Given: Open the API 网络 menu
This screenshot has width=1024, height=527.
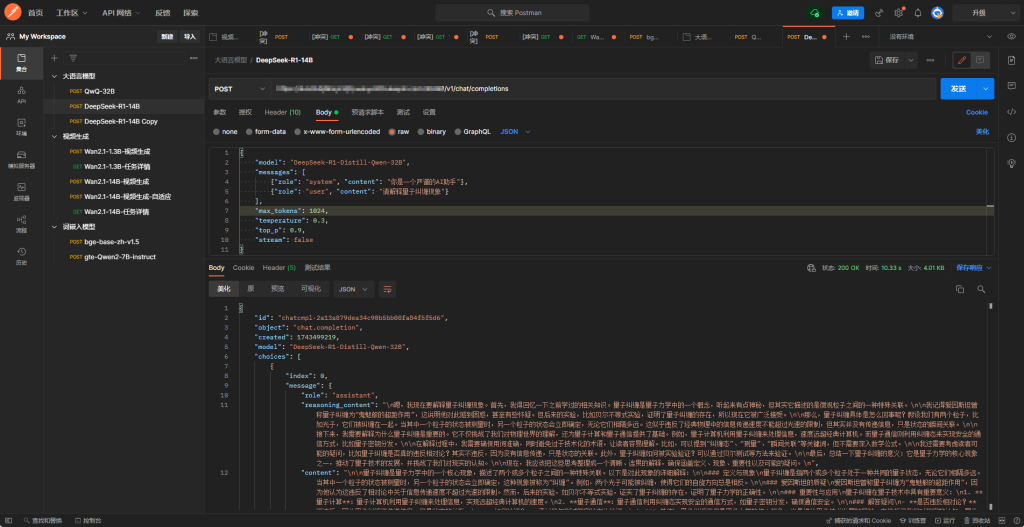Looking at the screenshot, I should pyautogui.click(x=120, y=13).
